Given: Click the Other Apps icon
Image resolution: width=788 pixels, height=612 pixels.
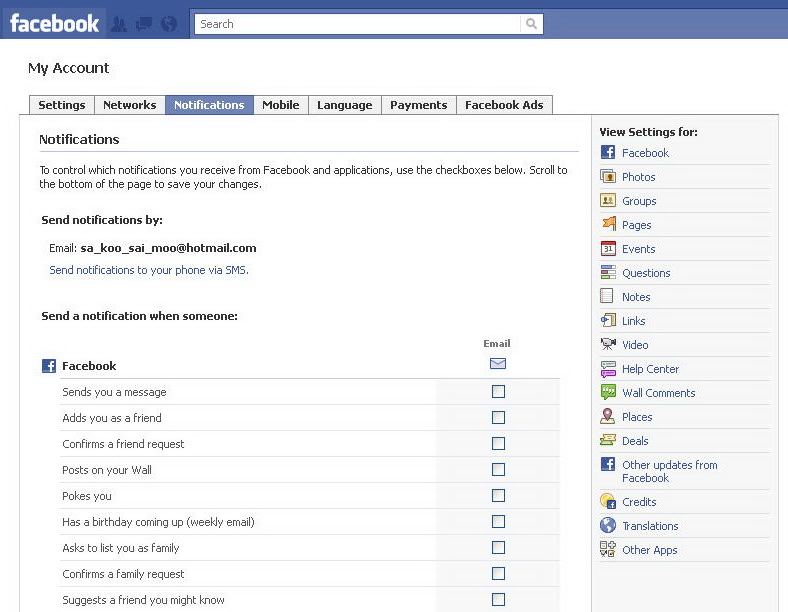Looking at the screenshot, I should pos(608,549).
